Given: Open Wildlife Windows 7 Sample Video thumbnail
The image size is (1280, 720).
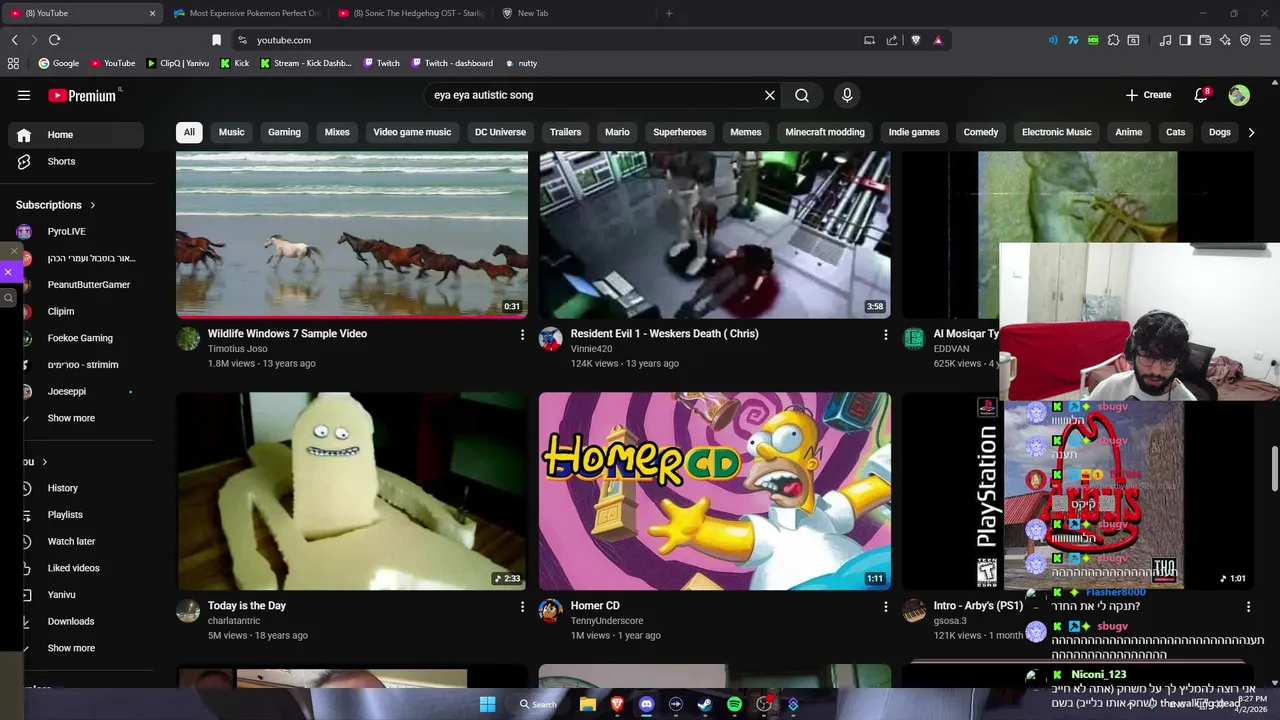Looking at the screenshot, I should pyautogui.click(x=352, y=234).
